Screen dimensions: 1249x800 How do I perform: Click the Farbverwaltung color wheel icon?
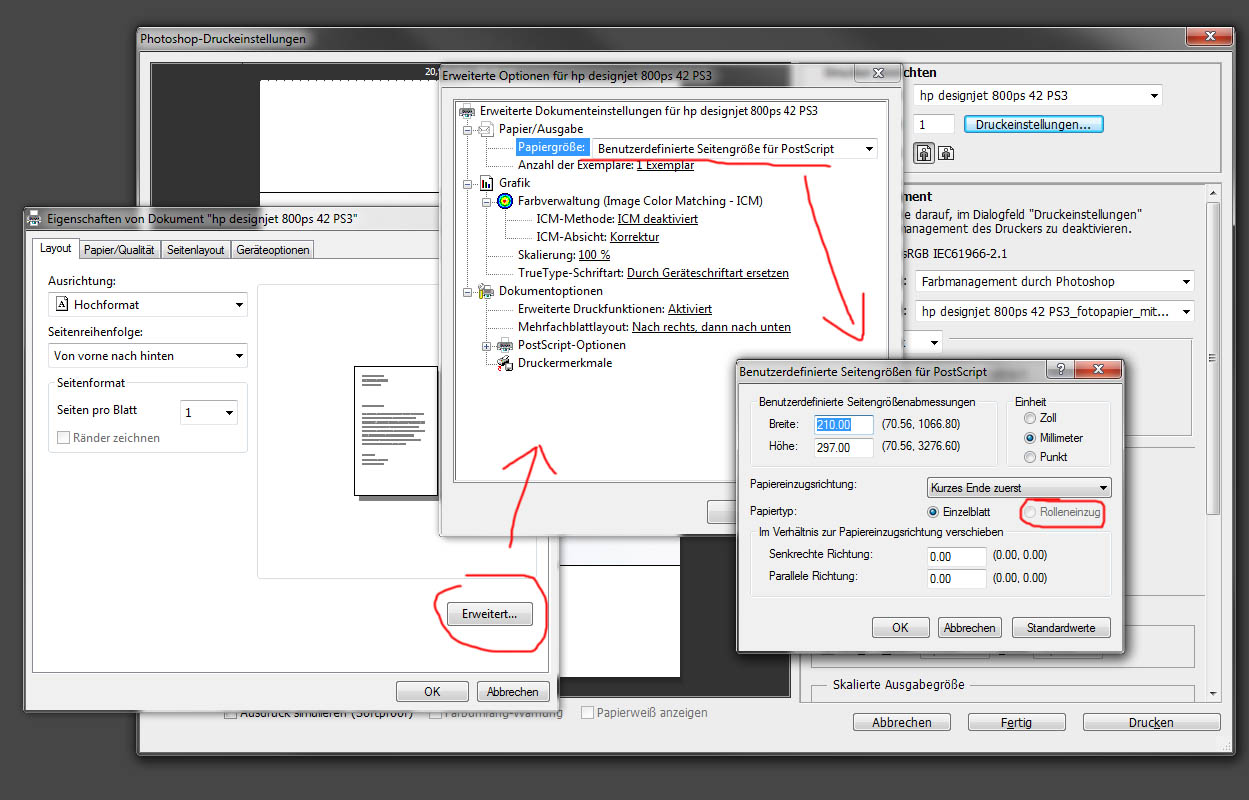tap(505, 201)
